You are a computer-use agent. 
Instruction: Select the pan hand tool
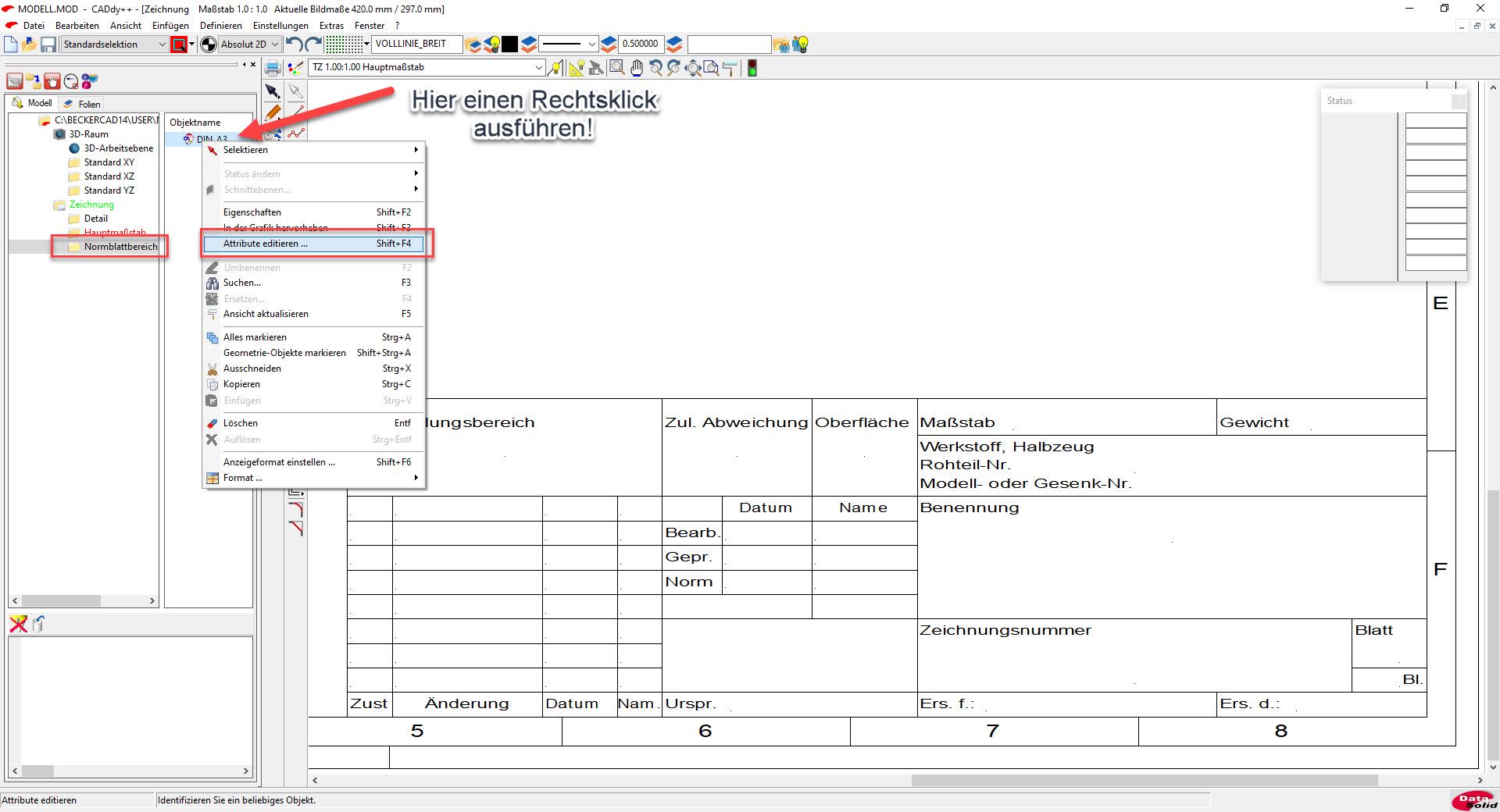coord(637,68)
